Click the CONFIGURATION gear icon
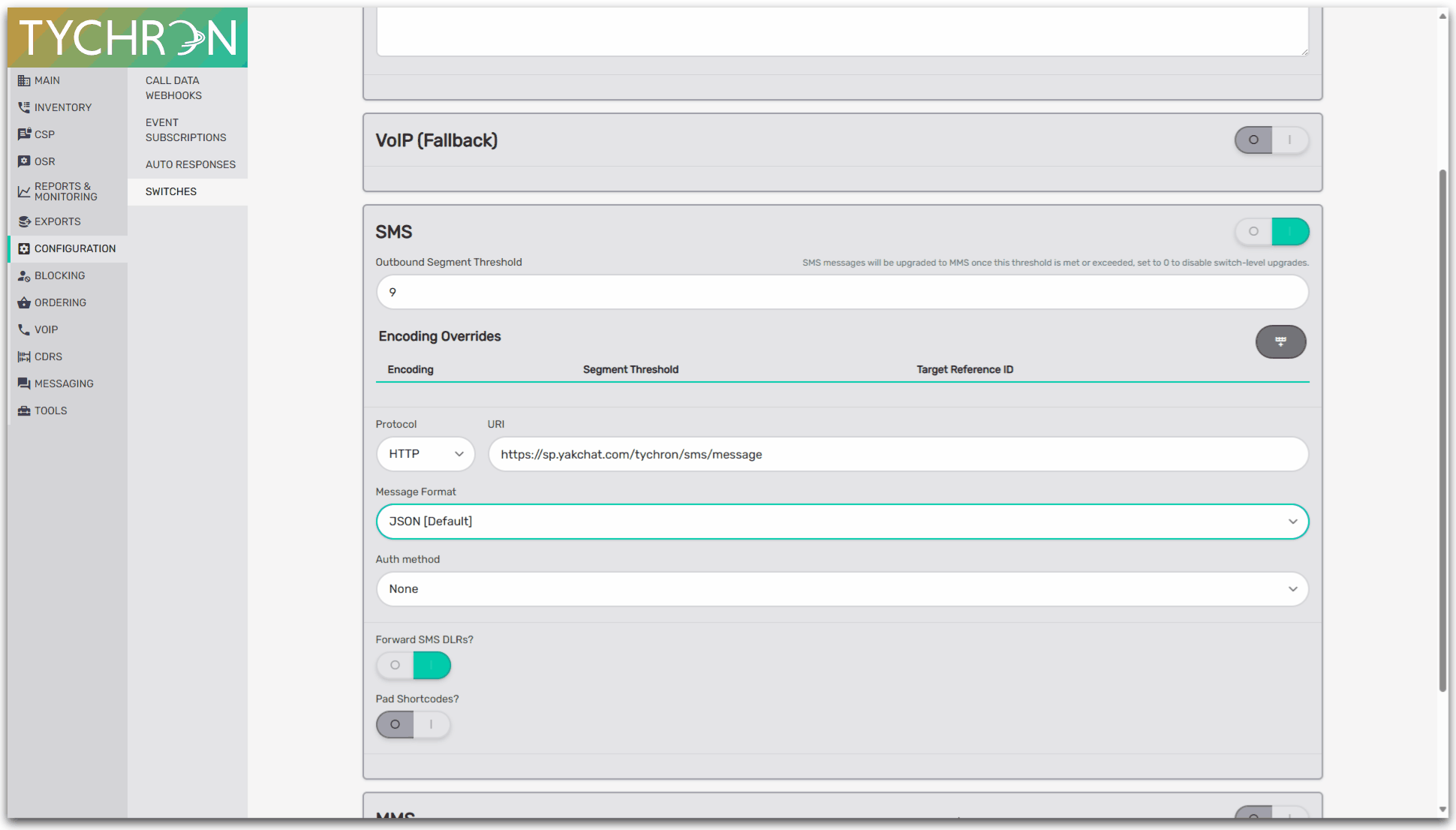Screen dimensions: 1456x830 pos(24,248)
